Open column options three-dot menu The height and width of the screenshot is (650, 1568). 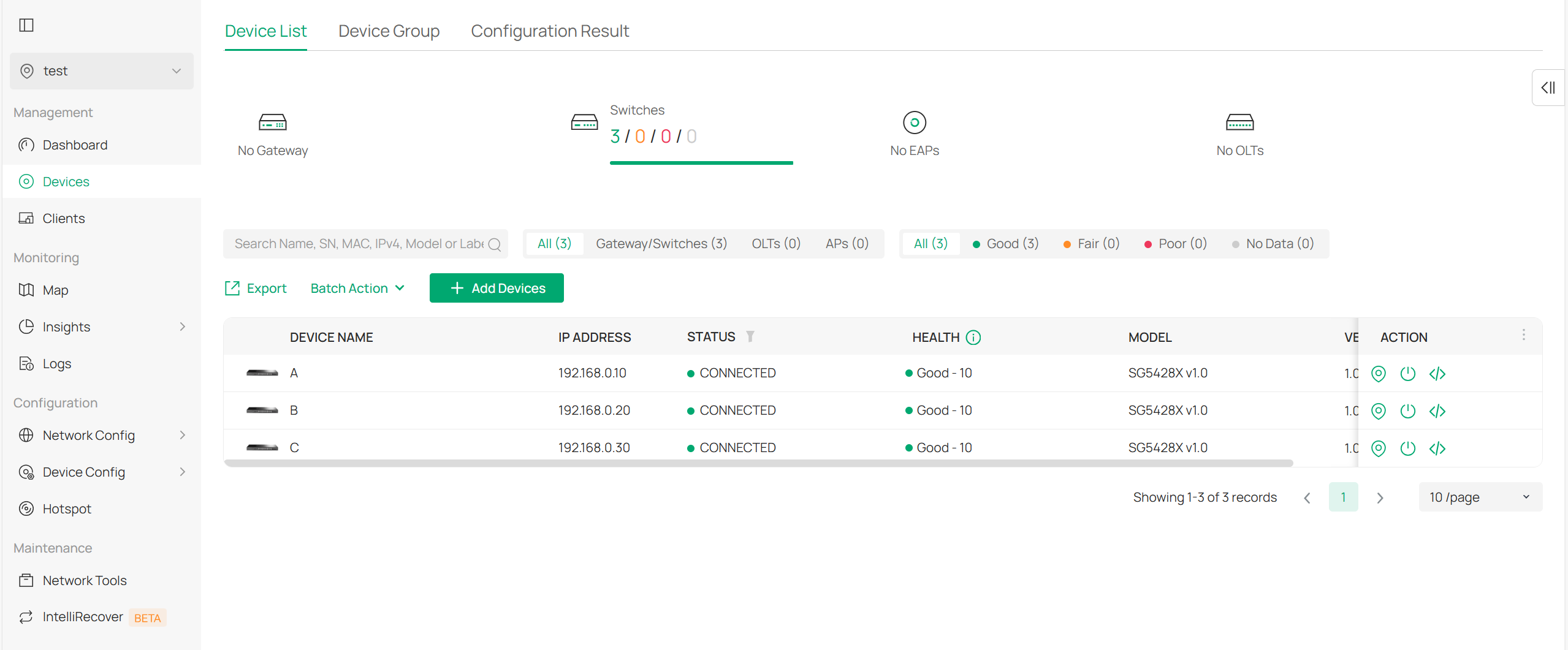(x=1523, y=335)
